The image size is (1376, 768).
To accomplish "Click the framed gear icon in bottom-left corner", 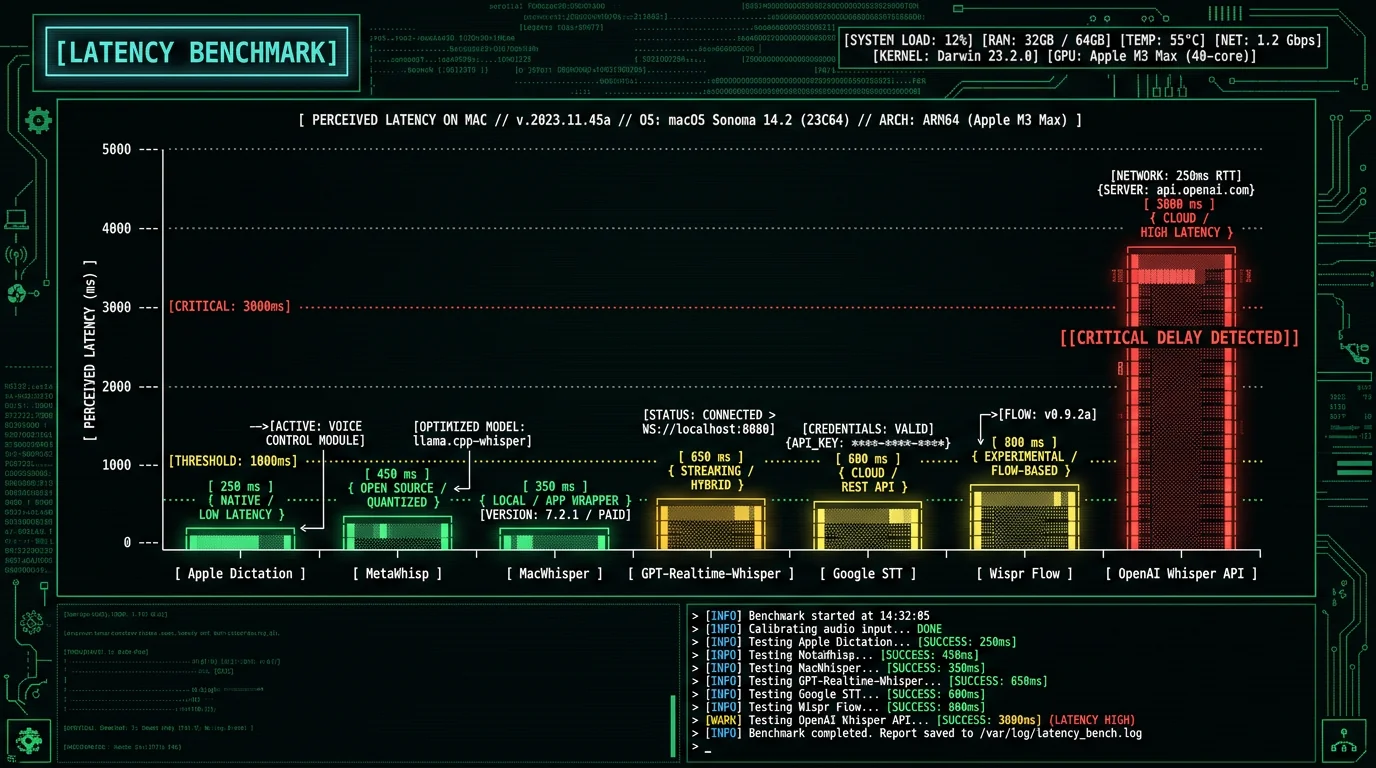I will (x=28, y=742).
